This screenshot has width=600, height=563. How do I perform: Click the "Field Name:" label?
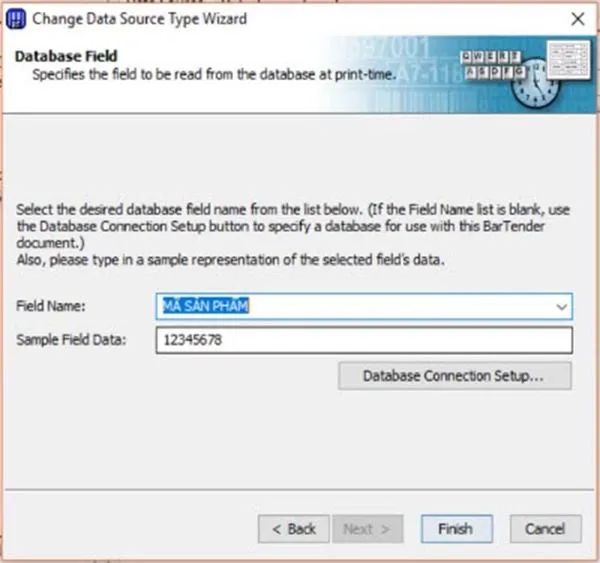point(51,306)
